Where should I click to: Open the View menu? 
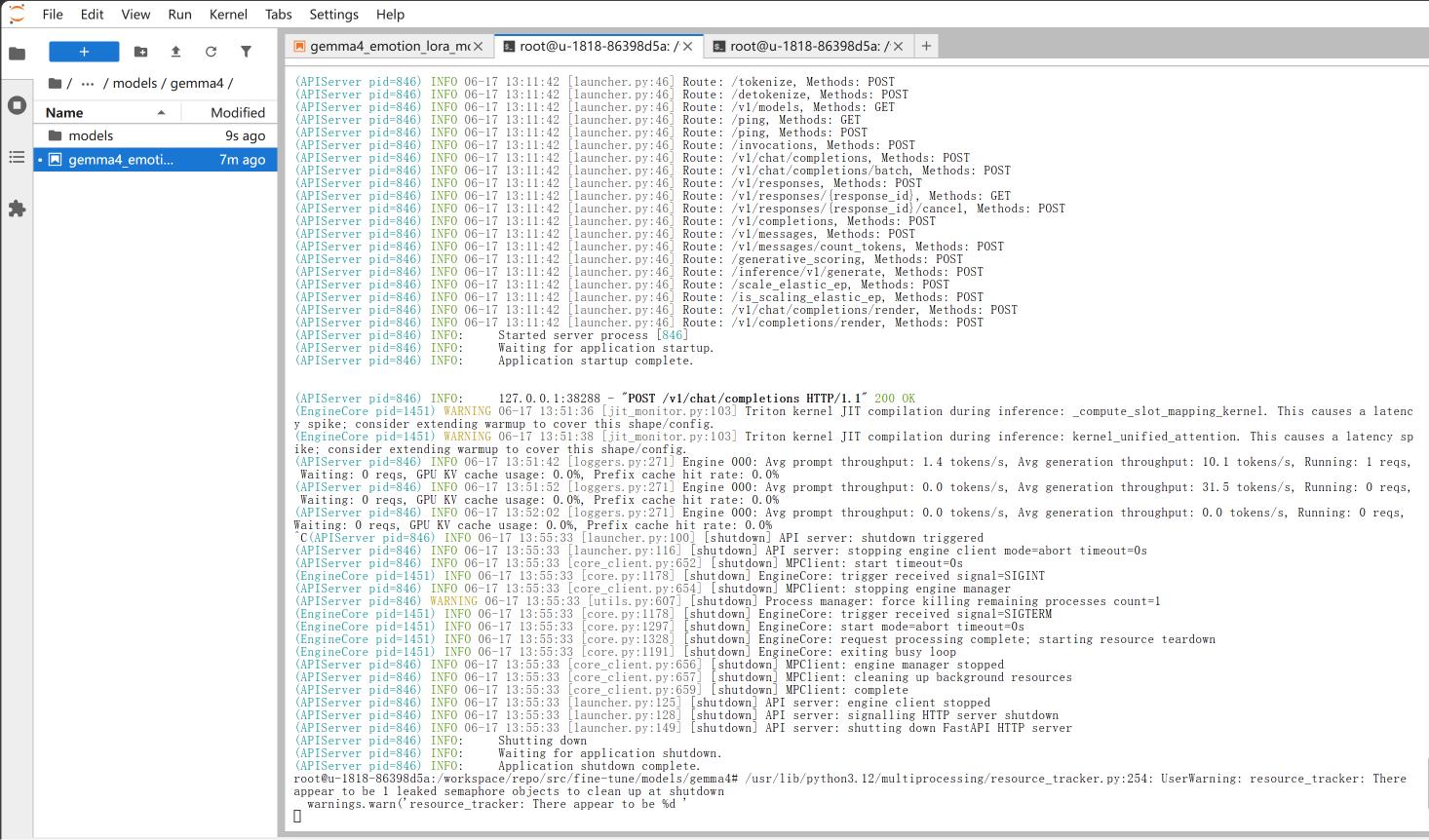(x=135, y=15)
